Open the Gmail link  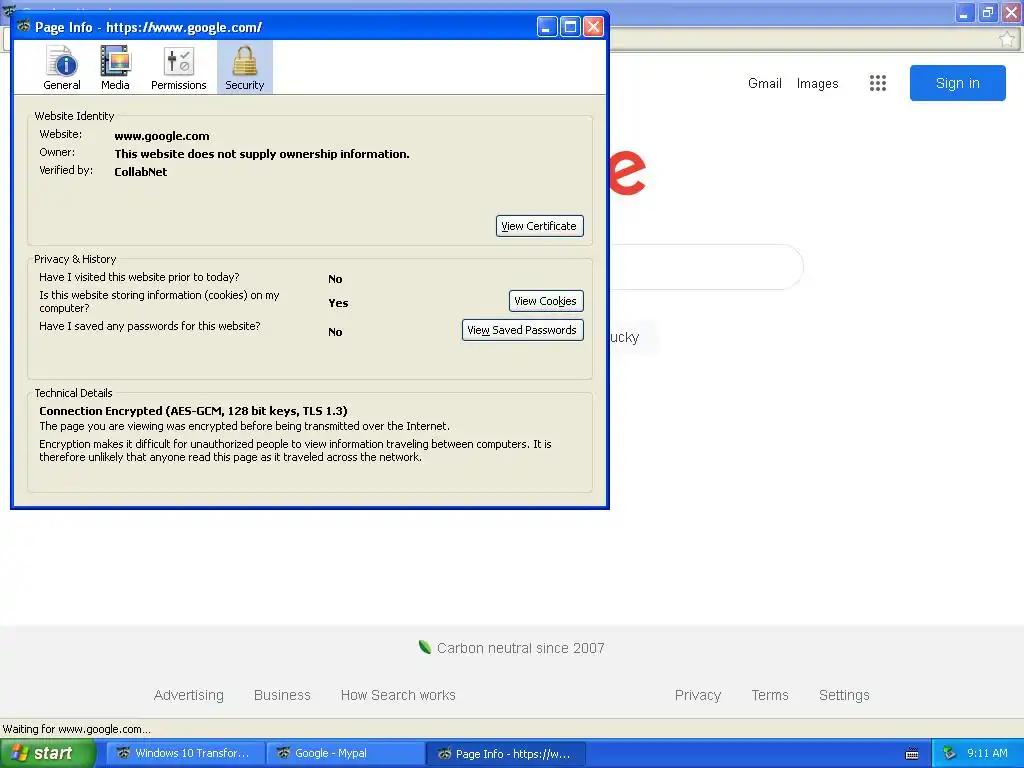coord(765,84)
